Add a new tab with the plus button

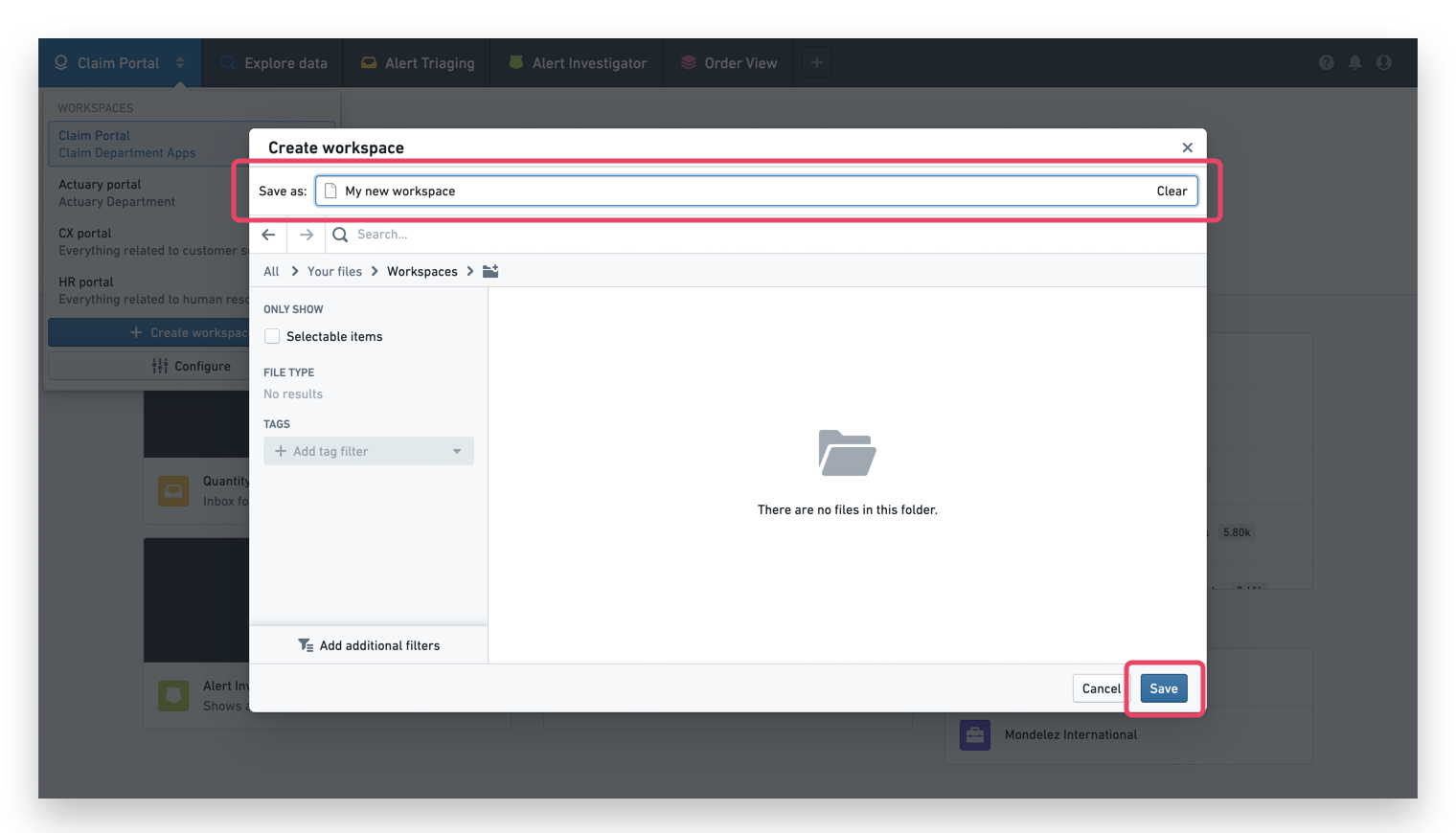816,62
